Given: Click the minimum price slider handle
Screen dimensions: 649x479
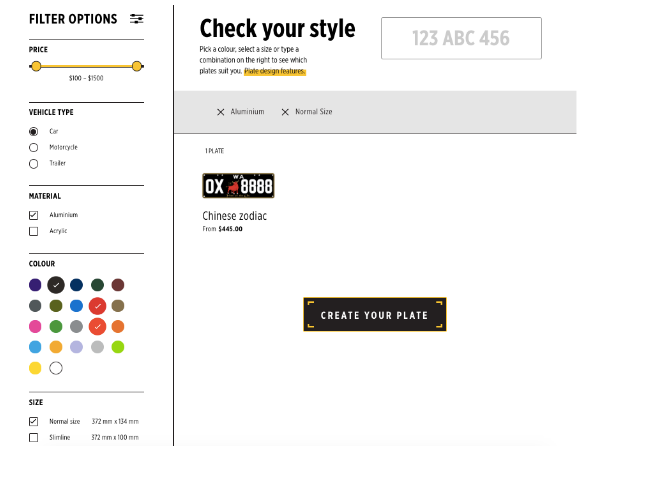Looking at the screenshot, I should 36,66.
